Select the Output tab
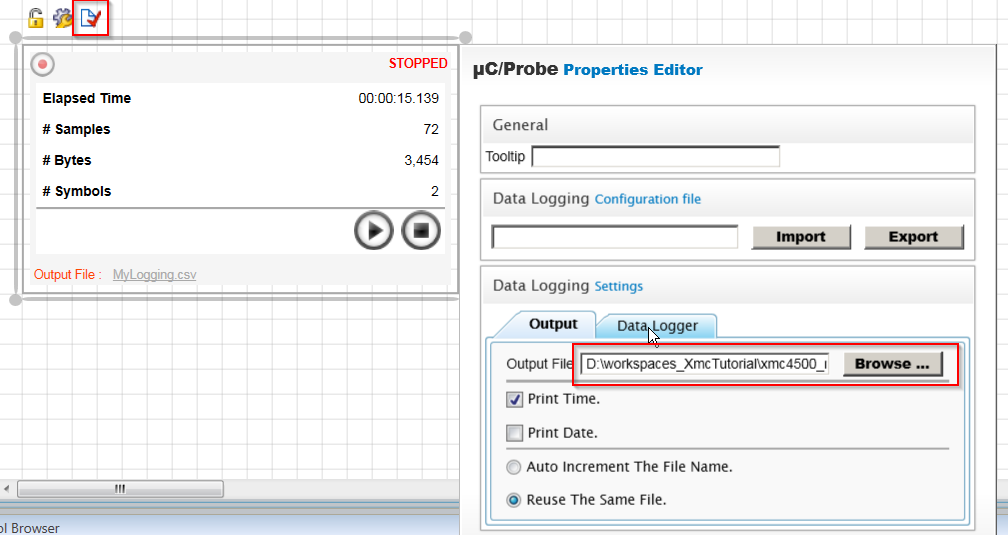1008x535 pixels. point(553,324)
